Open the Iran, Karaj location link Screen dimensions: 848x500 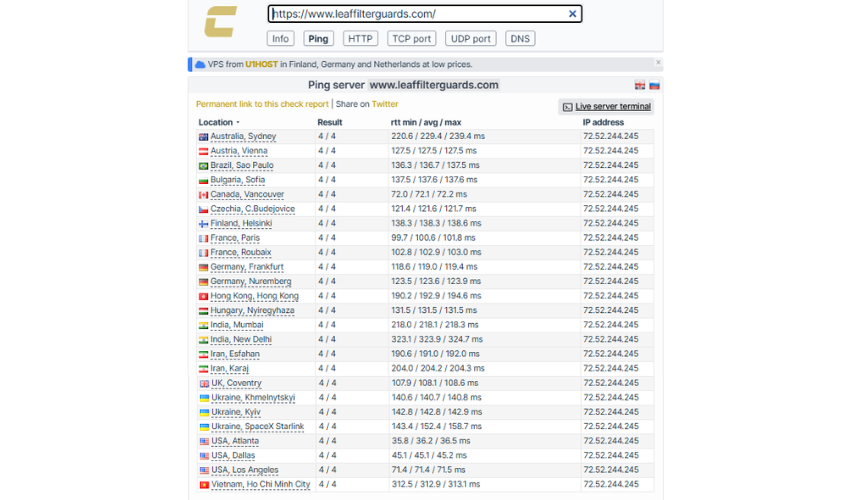230,369
